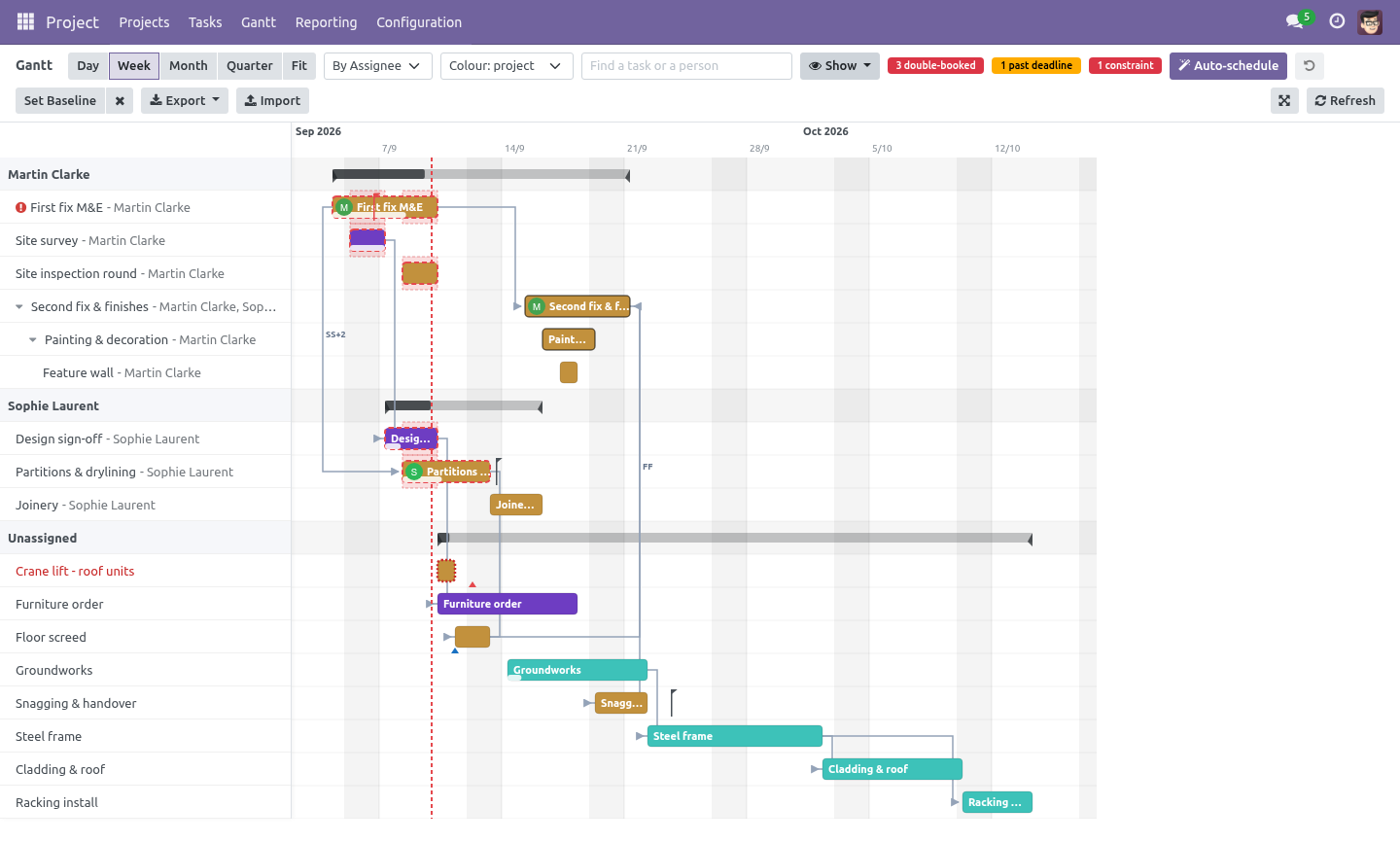The height and width of the screenshot is (842, 1400).
Task: Toggle fullscreen with the expand icon
Action: (1284, 101)
